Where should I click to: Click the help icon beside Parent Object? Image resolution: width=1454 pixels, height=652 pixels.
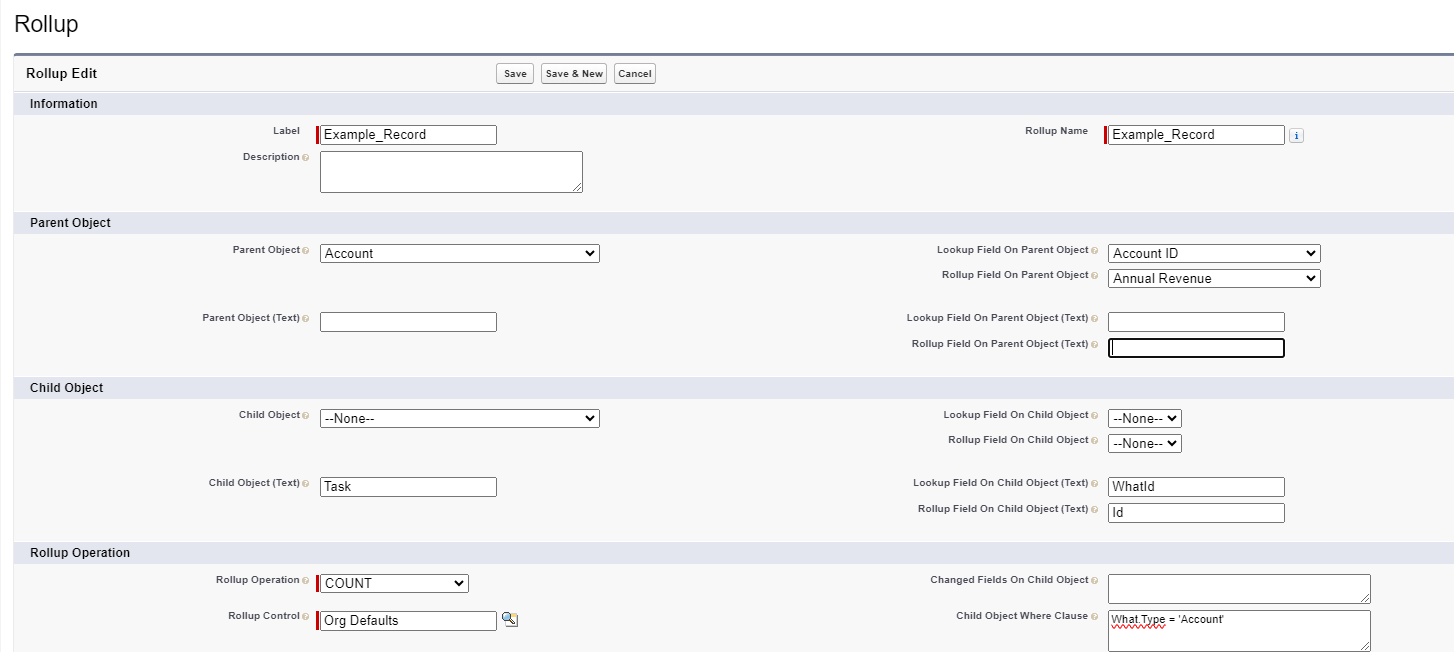306,249
